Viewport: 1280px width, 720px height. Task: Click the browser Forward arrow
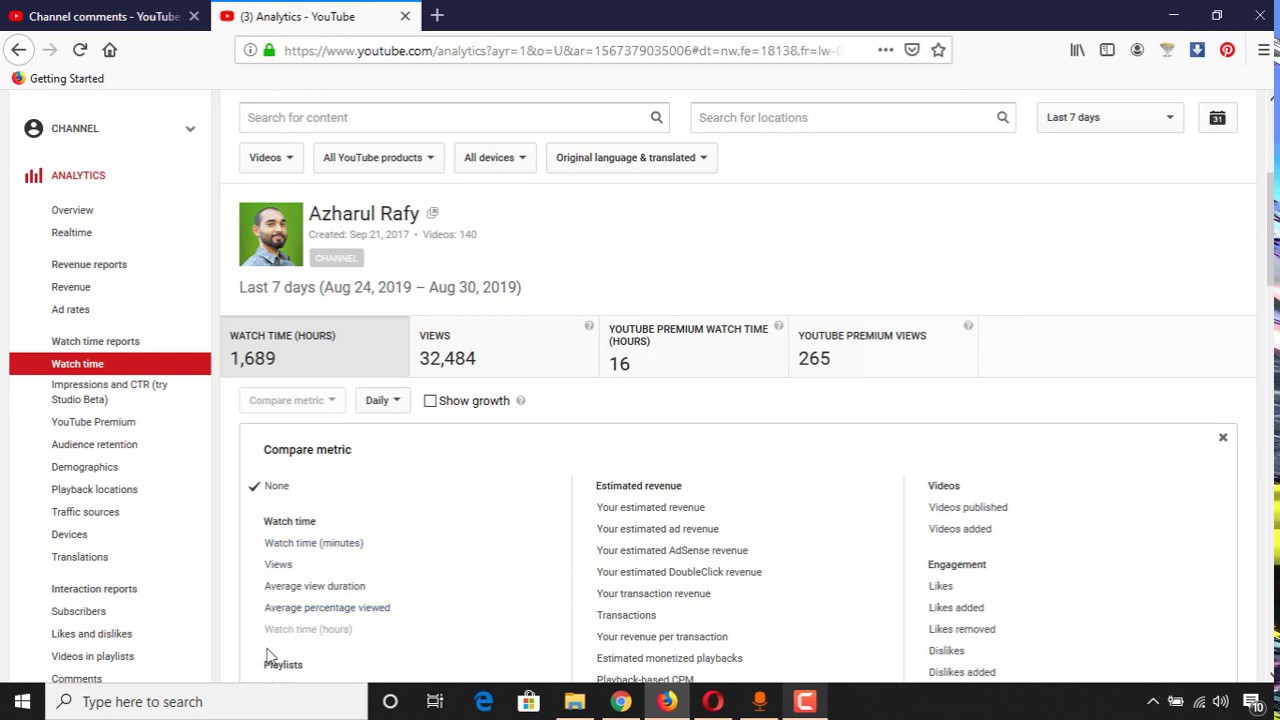pos(49,50)
